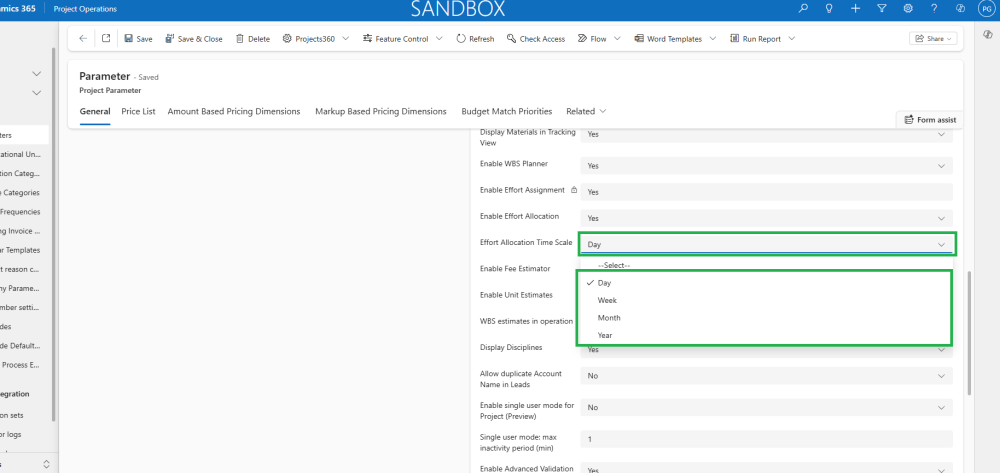Image resolution: width=1000 pixels, height=473 pixels.
Task: Open the PG user account avatar
Action: (986, 8)
